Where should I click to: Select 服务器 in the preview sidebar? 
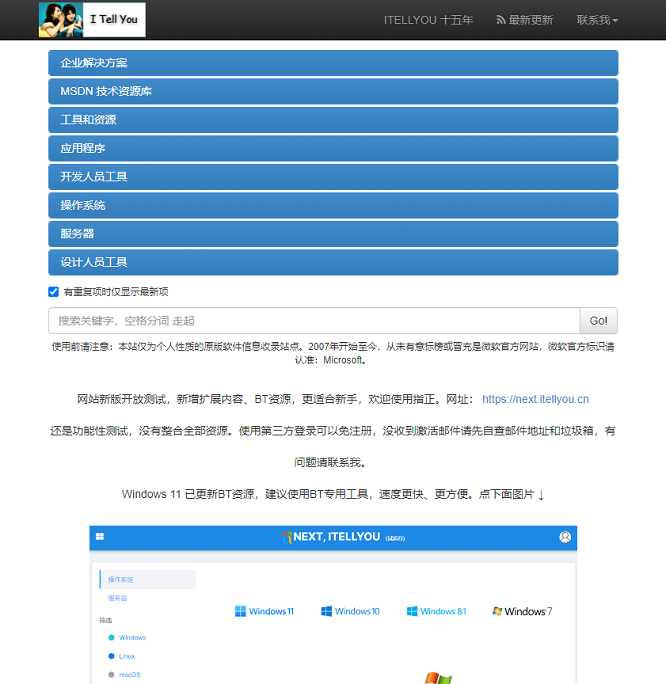[x=117, y=598]
